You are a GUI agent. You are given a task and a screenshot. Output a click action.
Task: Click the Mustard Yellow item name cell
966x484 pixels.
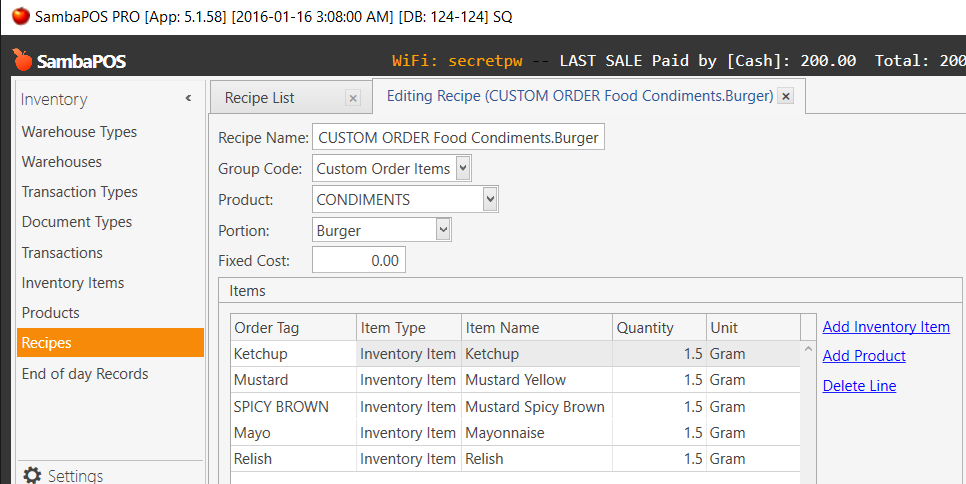(x=537, y=380)
